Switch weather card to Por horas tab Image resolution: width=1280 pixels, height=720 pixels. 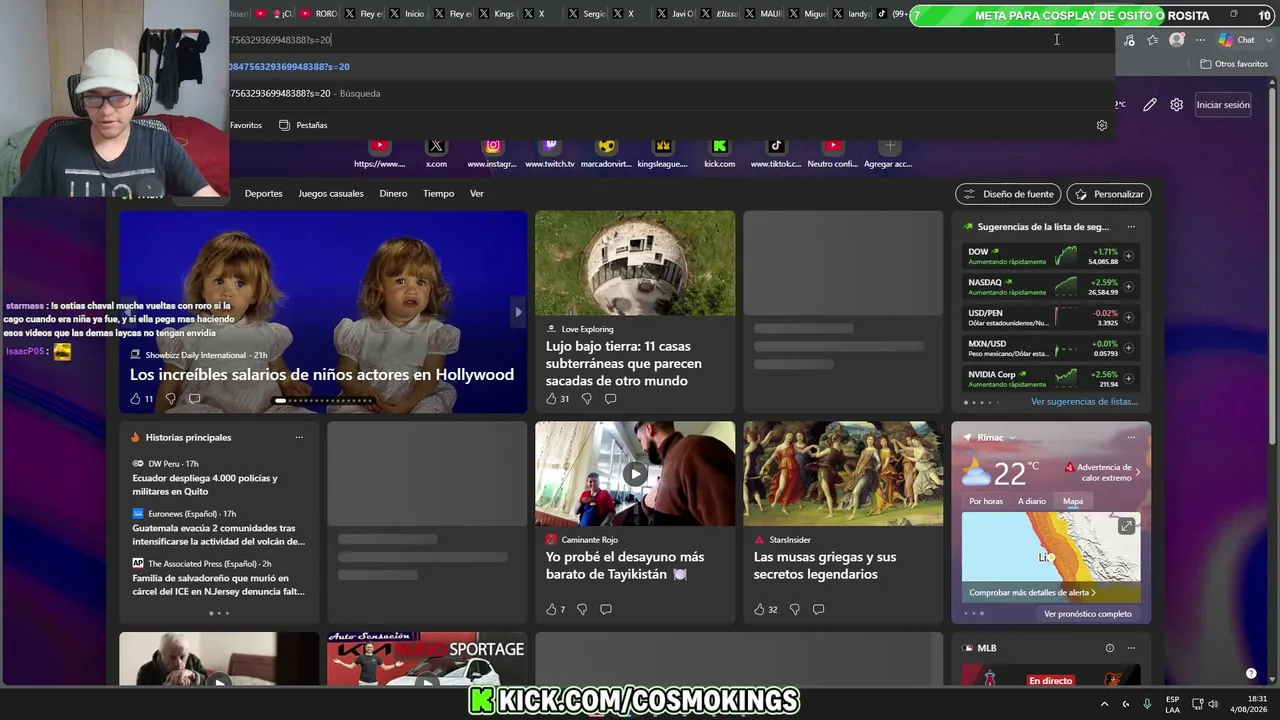(x=986, y=501)
